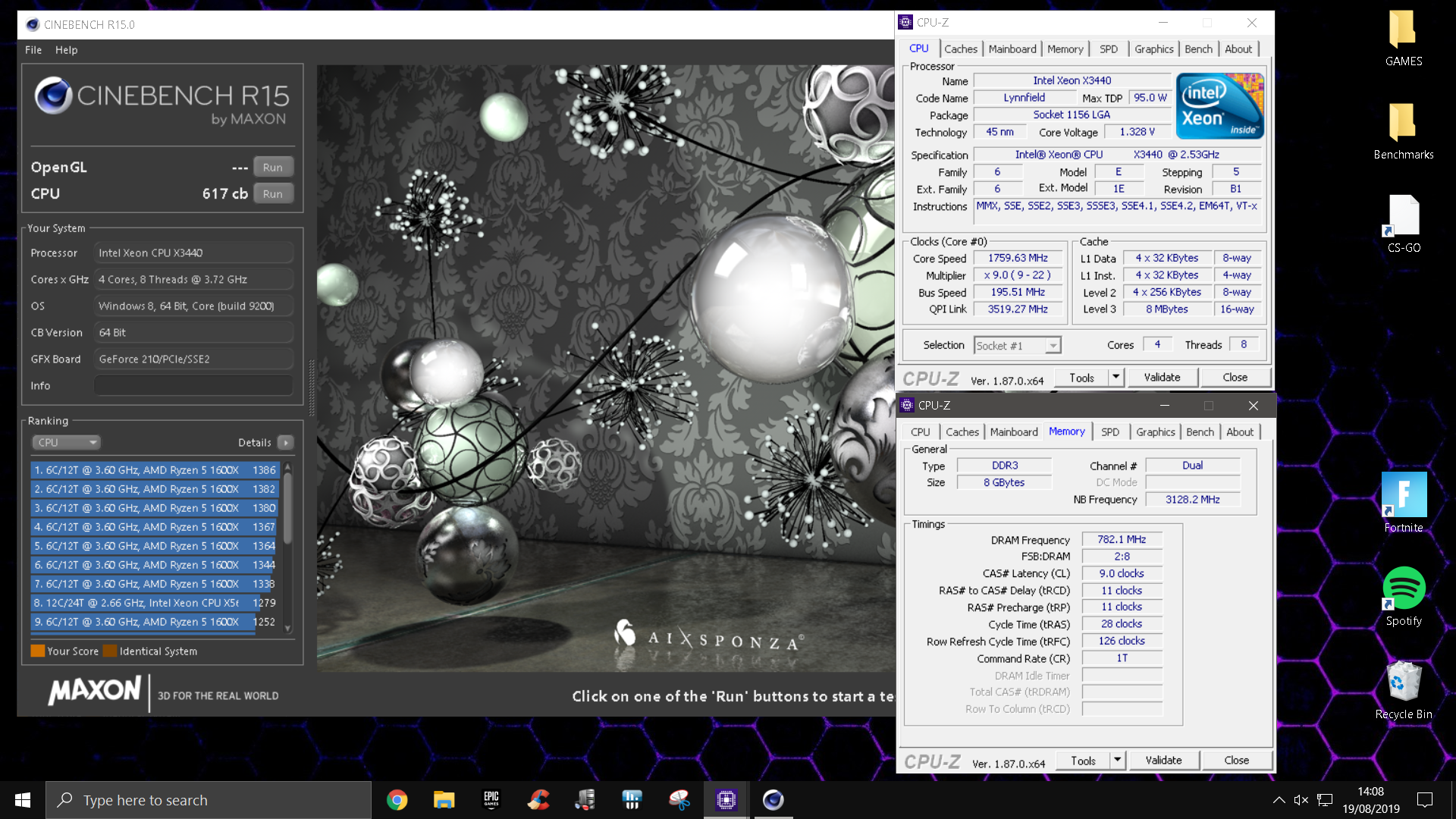Open Tools dropdown arrow in bottom CPU-Z
1456x819 pixels.
(x=1117, y=761)
